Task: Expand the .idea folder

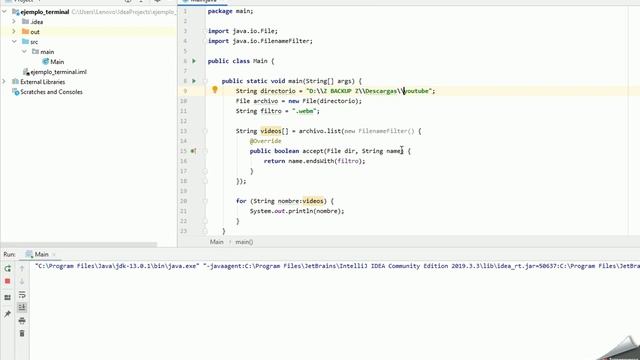Action: coord(14,22)
